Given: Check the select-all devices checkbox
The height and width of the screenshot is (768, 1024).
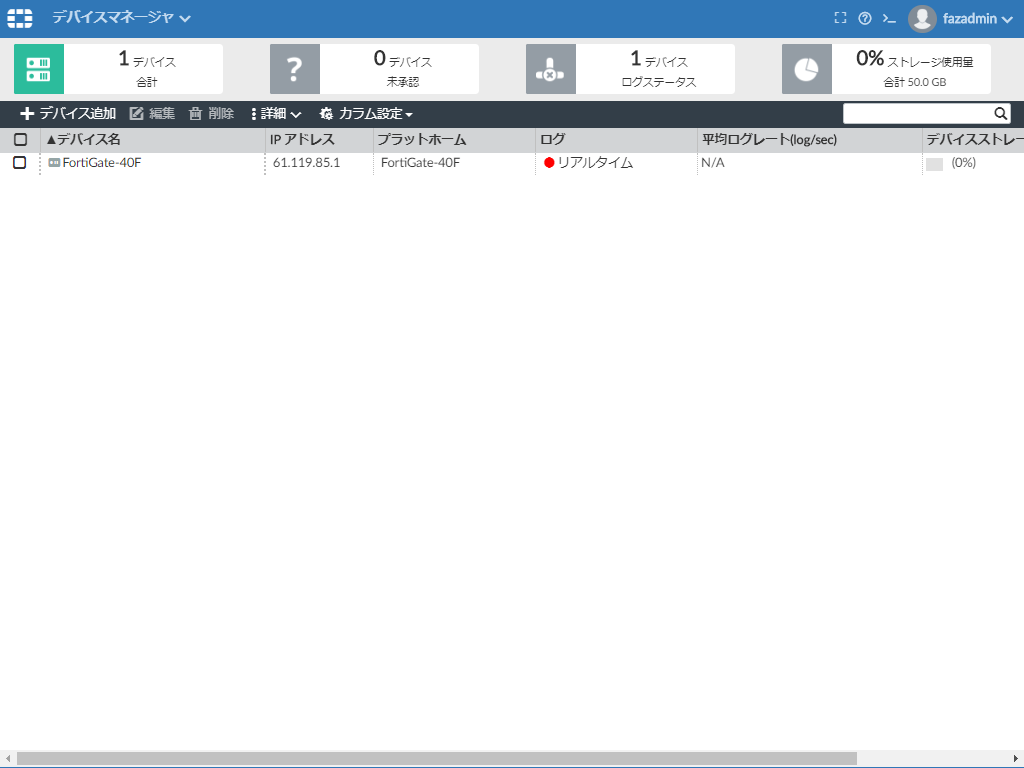Looking at the screenshot, I should (x=20, y=140).
